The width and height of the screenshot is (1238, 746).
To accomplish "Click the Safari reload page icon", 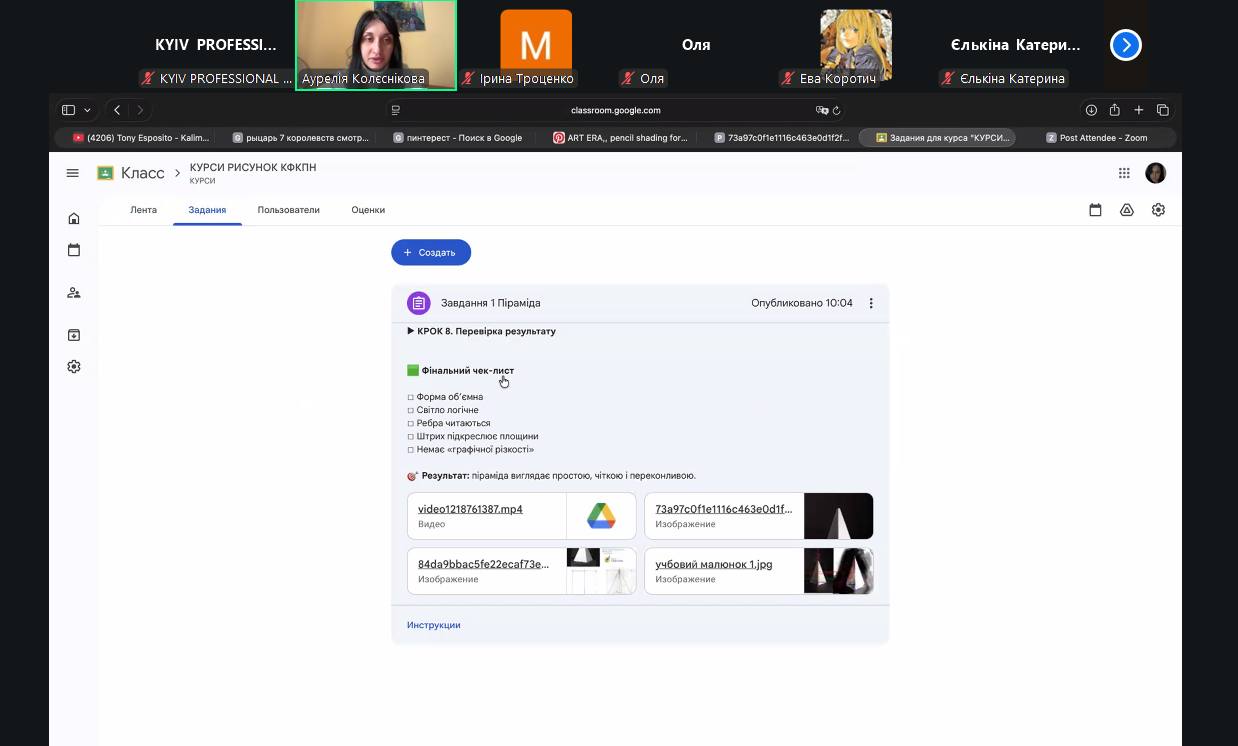I will (x=837, y=110).
